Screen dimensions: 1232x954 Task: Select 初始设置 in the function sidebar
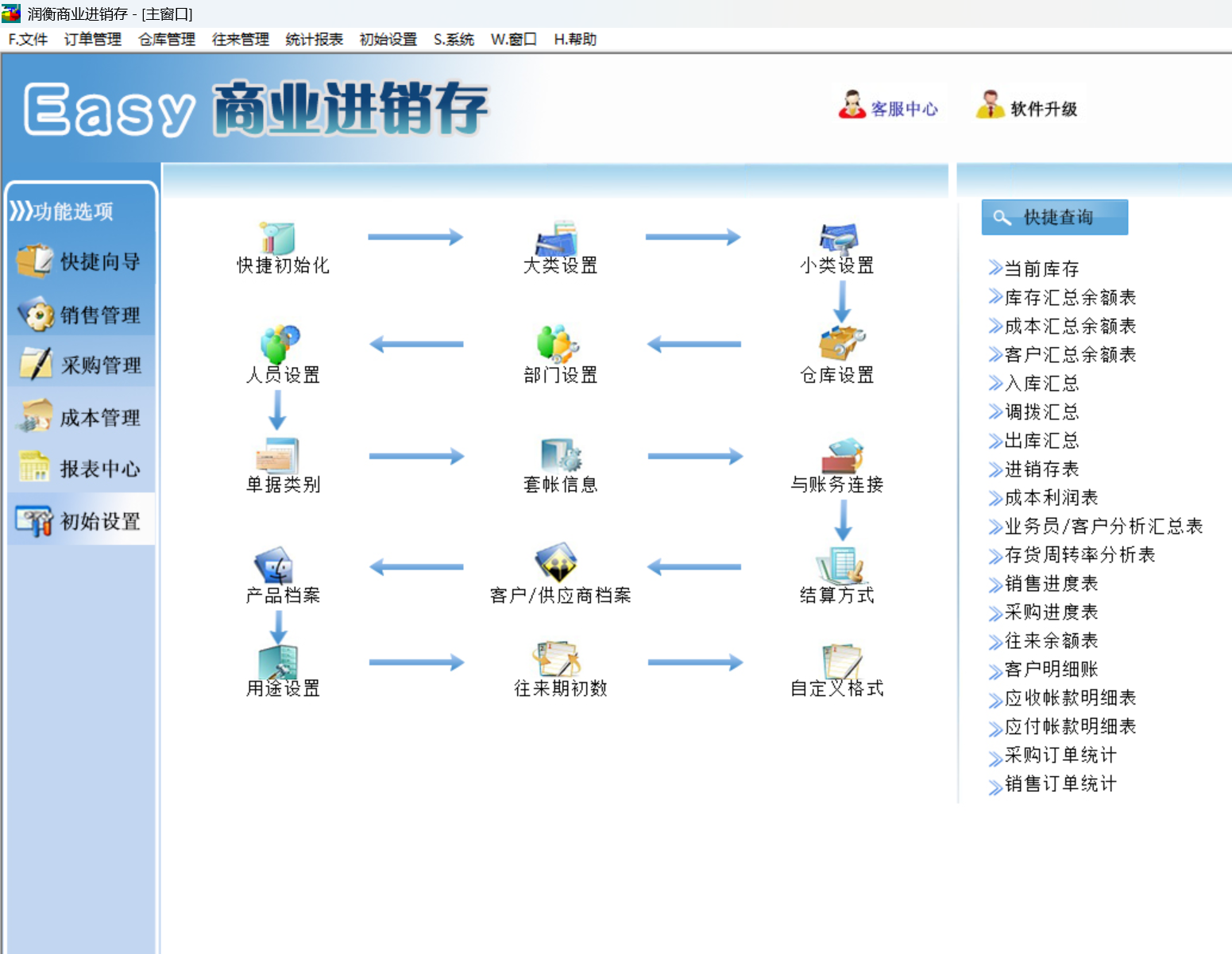[x=81, y=521]
